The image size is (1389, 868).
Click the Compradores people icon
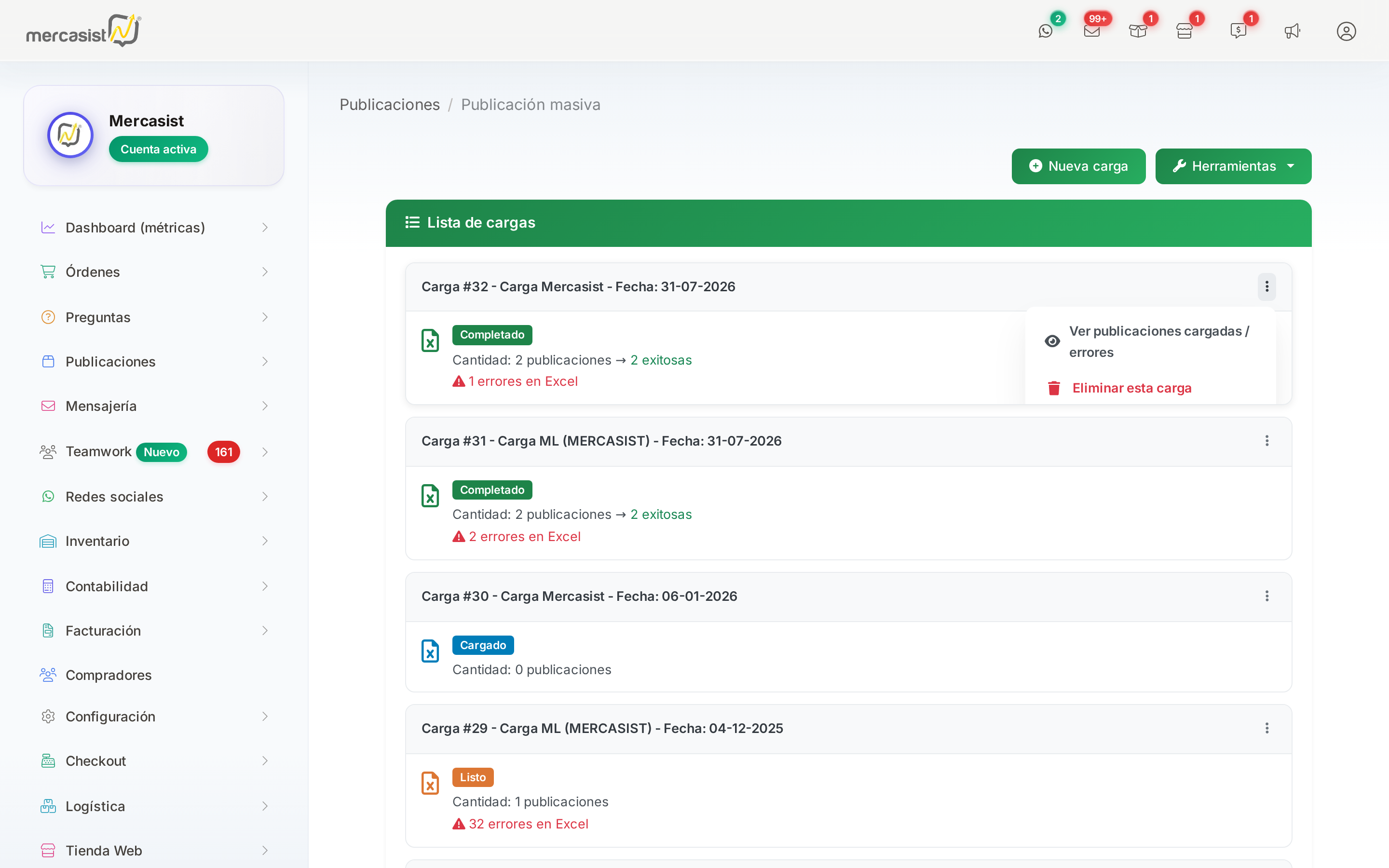coord(48,675)
